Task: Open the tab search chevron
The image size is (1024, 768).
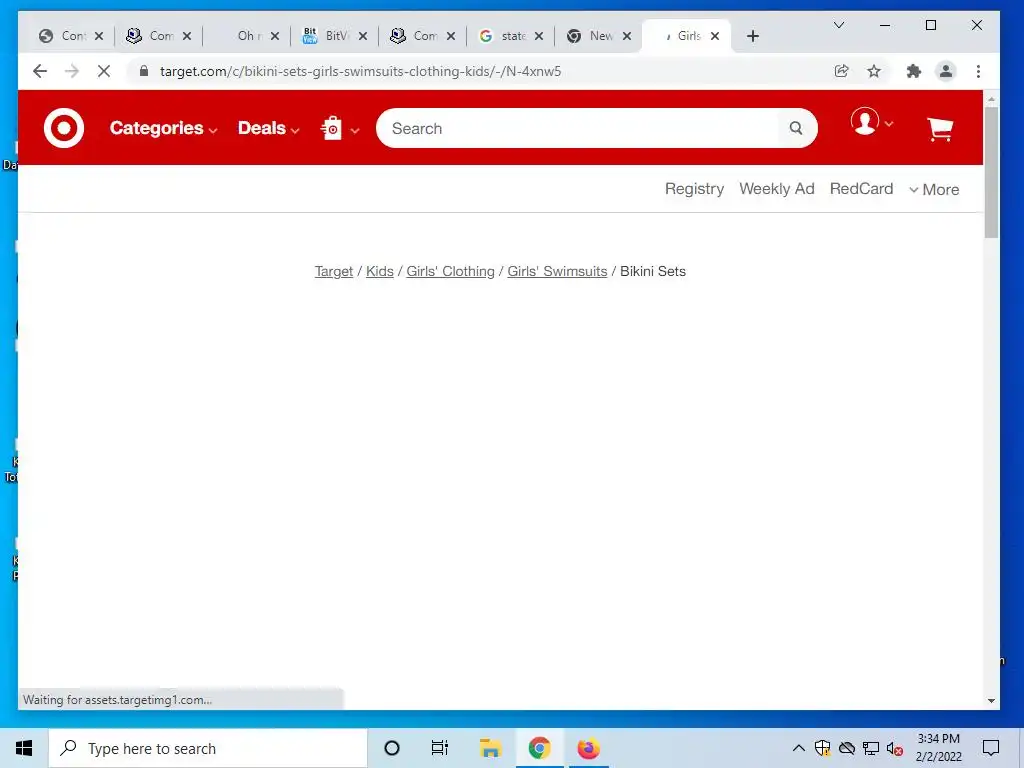Action: point(839,25)
